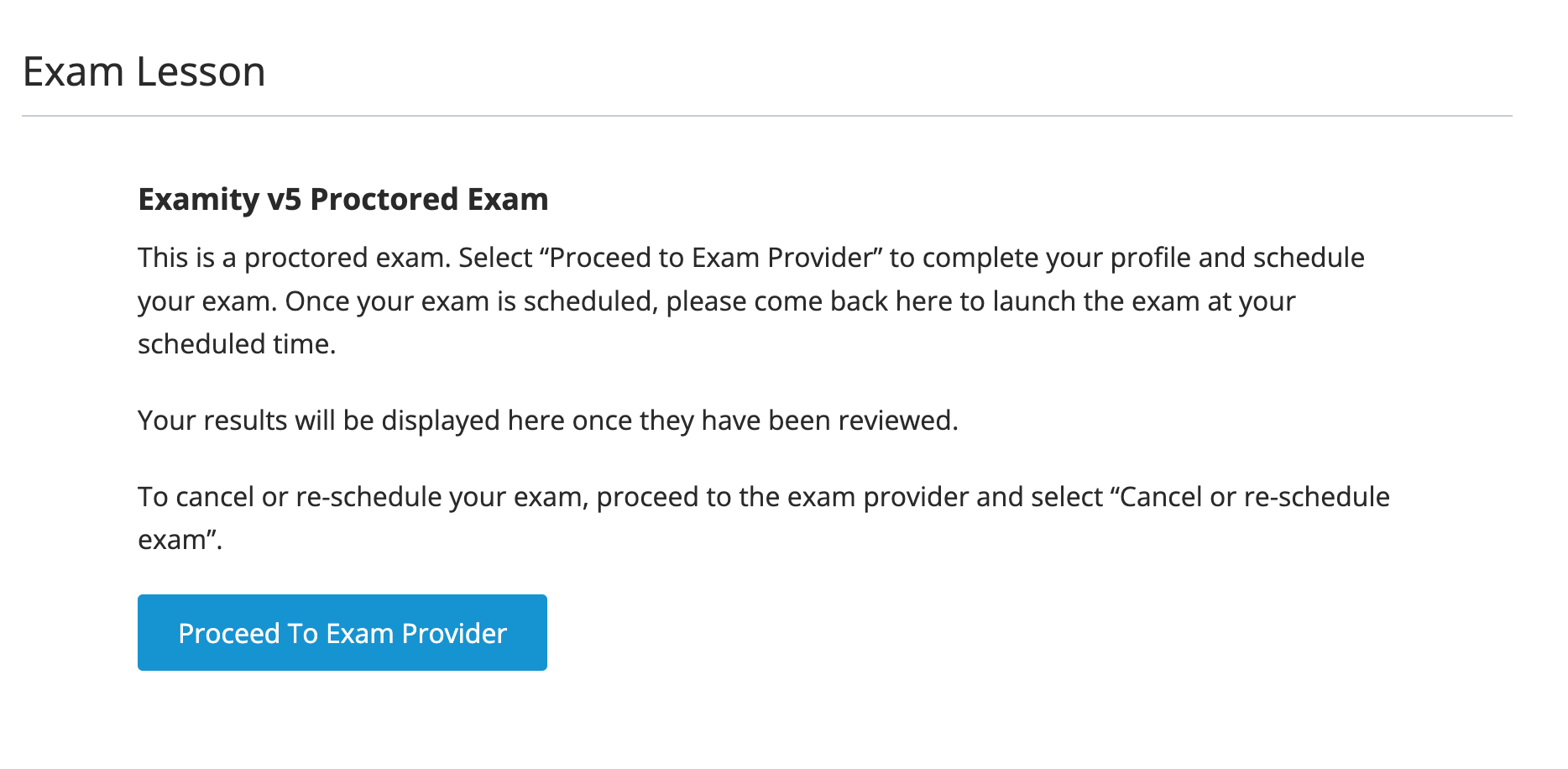Click 'proceed to the exam provider and select' text

click(849, 496)
